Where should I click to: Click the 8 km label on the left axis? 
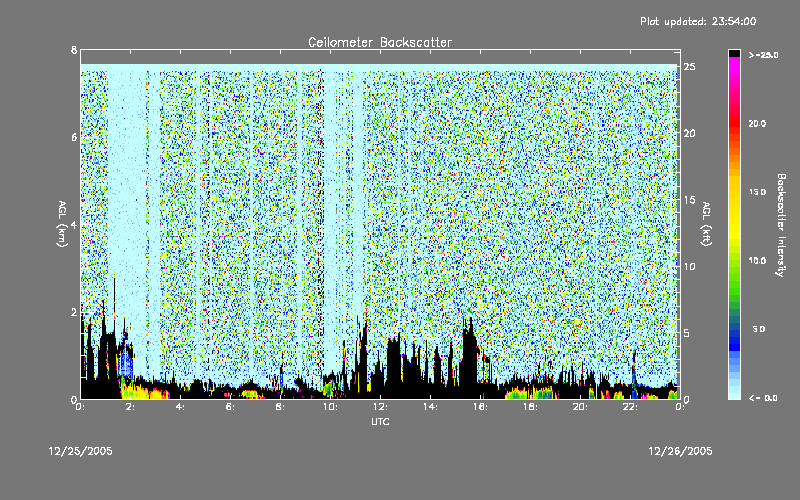(74, 50)
